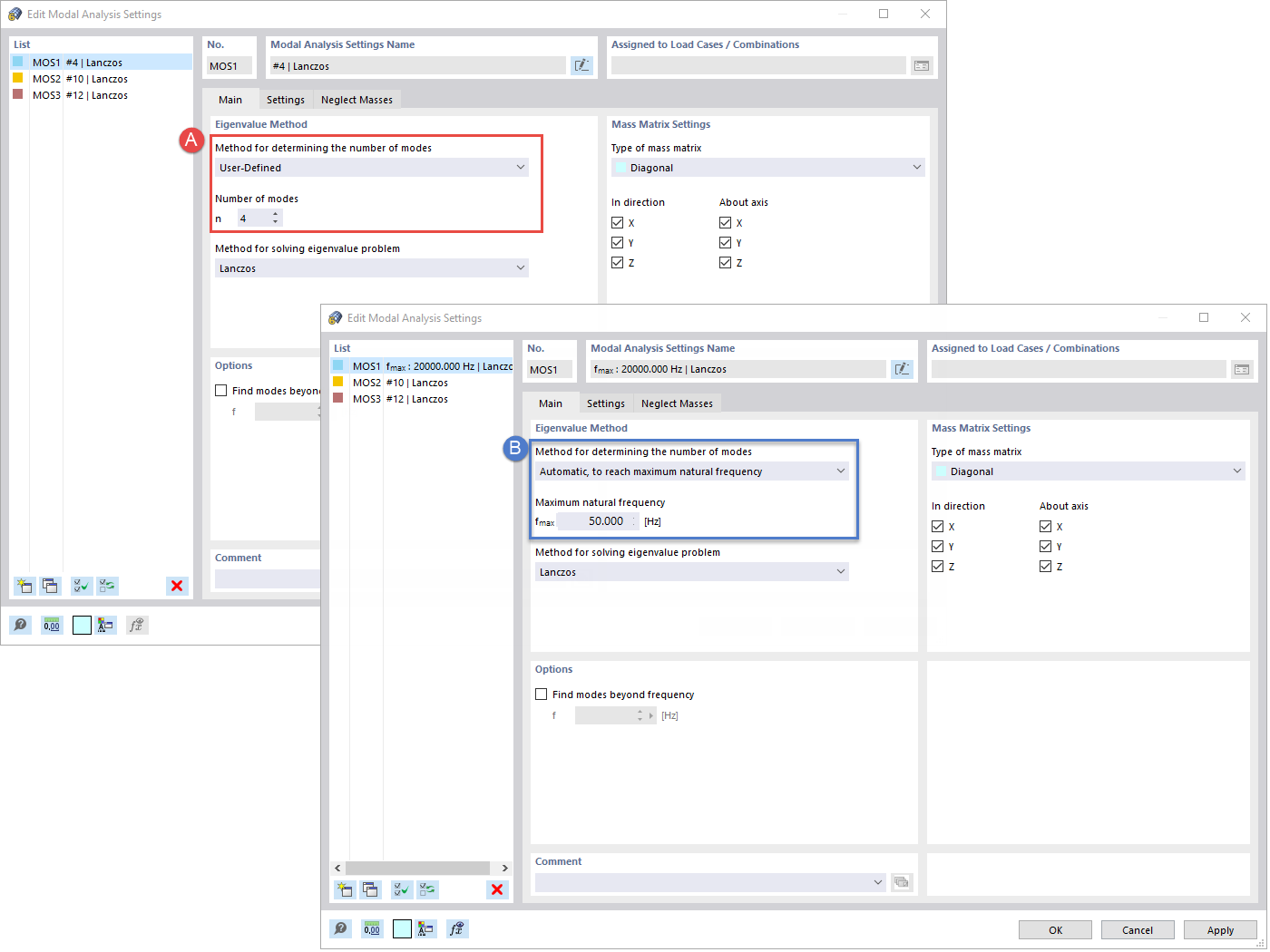1270x952 pixels.
Task: Uncheck About axis X in back window
Action: [726, 223]
